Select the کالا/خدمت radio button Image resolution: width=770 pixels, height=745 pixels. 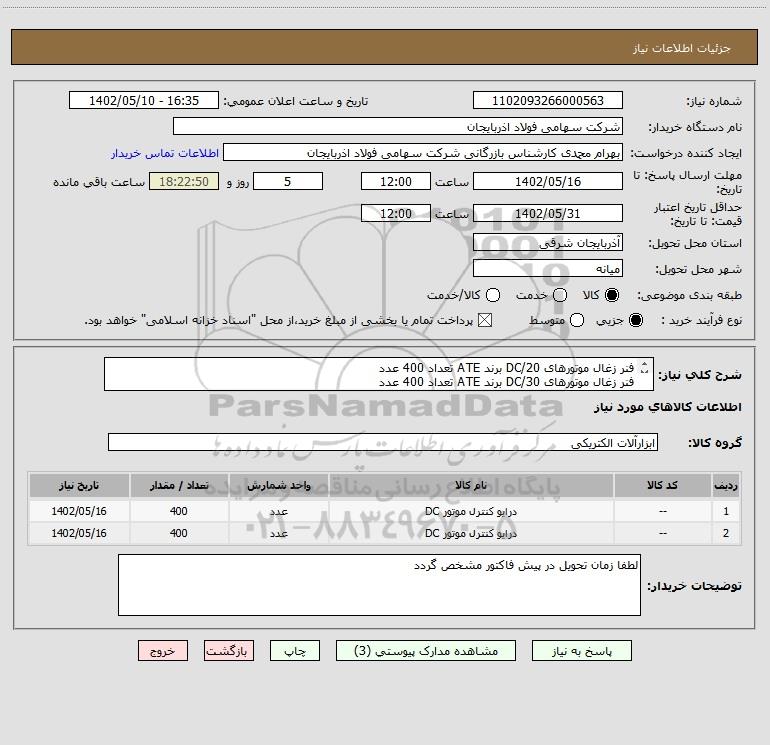point(493,295)
